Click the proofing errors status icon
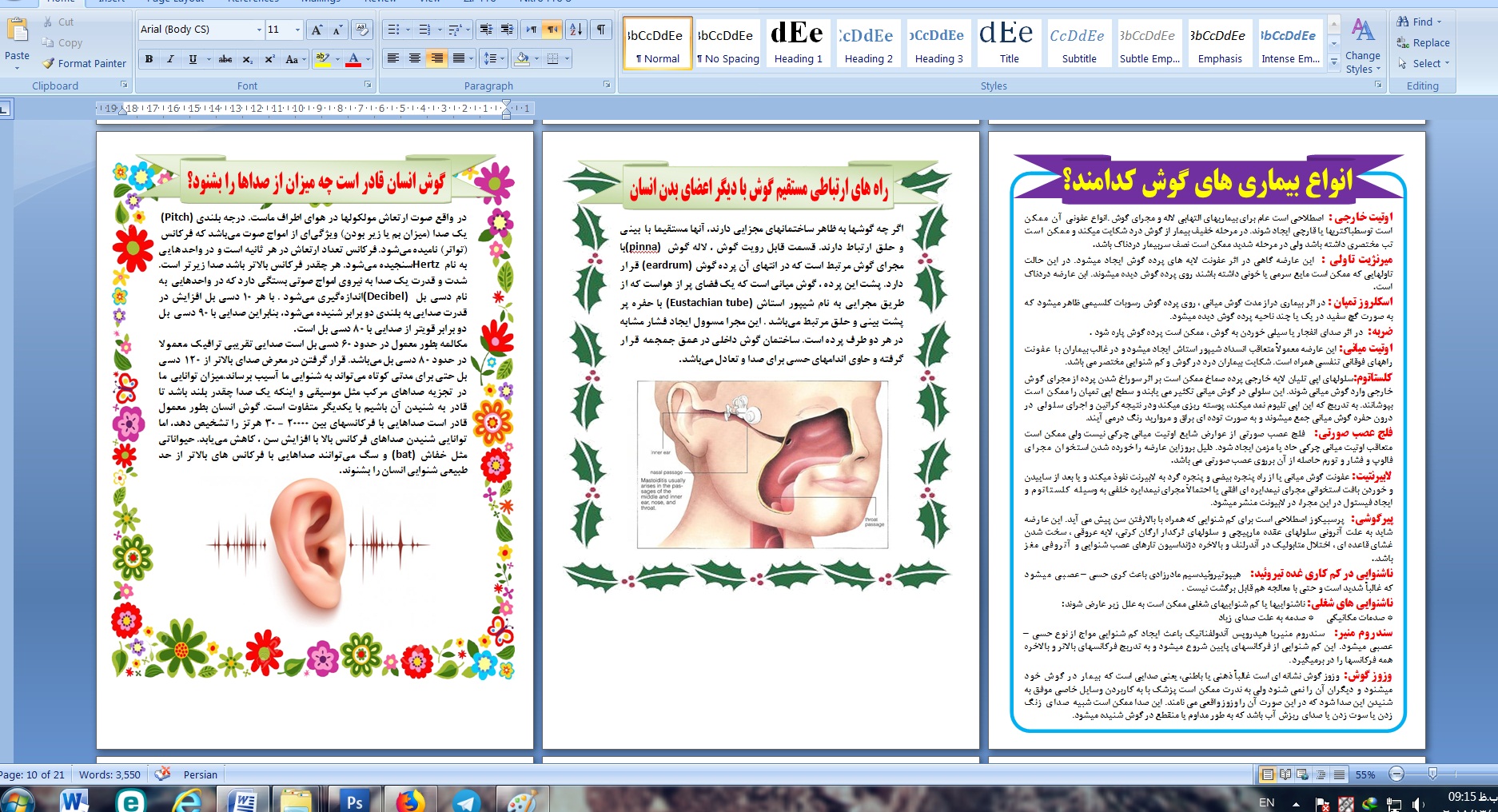Screen dimensions: 1498x812 (x=162, y=774)
